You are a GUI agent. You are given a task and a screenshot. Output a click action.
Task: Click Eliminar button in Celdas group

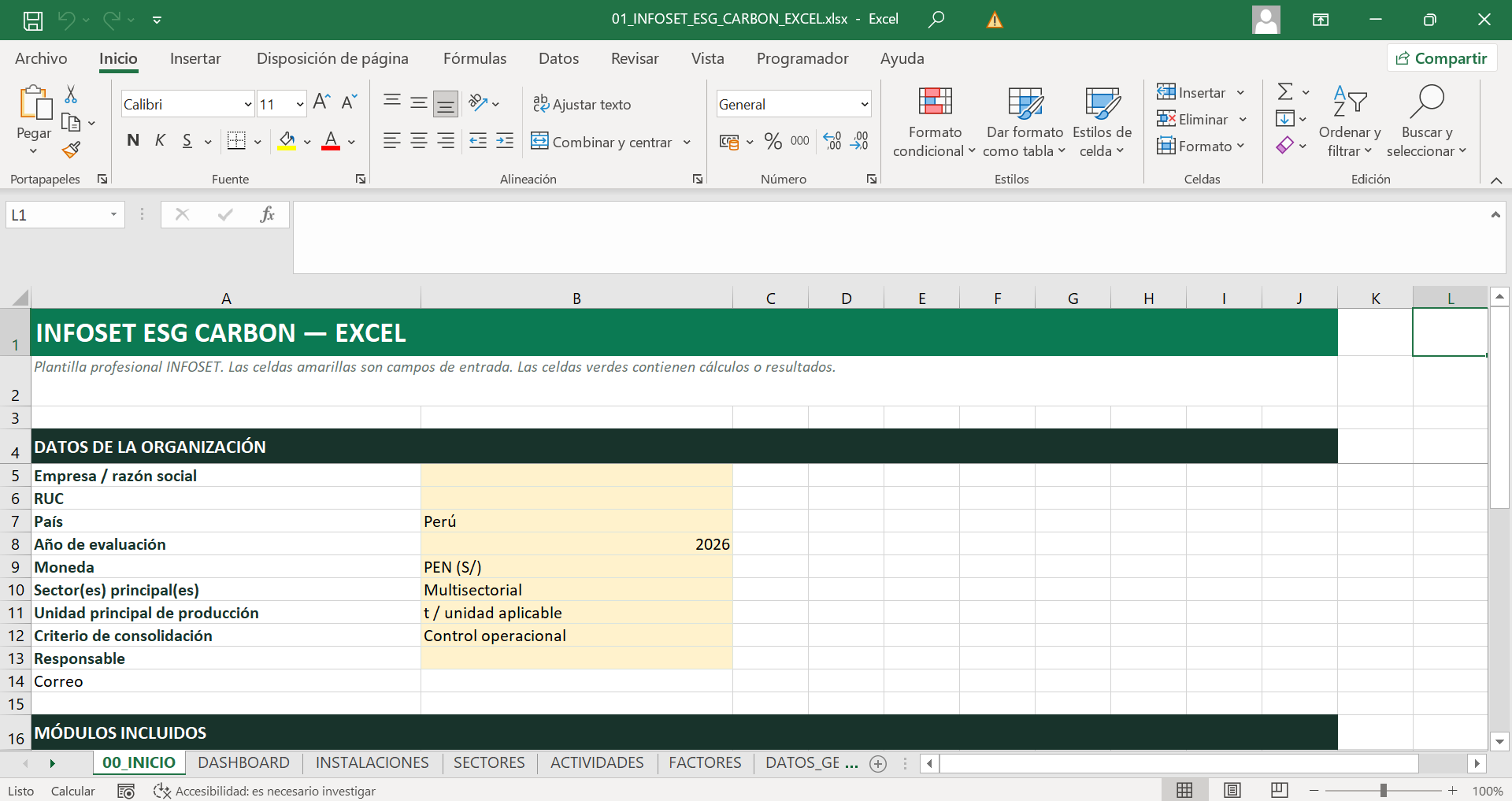click(1192, 119)
